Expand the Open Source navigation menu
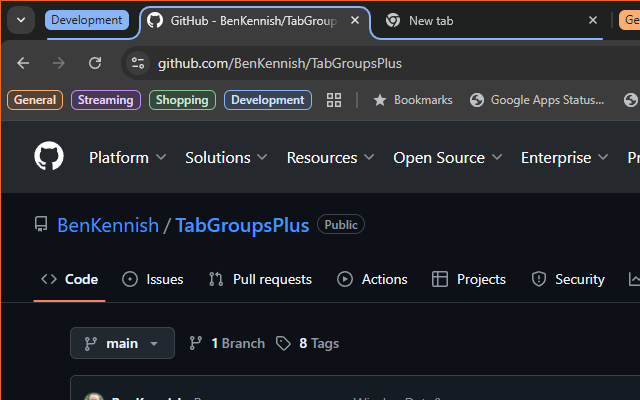Screen dimensions: 640x400 tap(447, 158)
